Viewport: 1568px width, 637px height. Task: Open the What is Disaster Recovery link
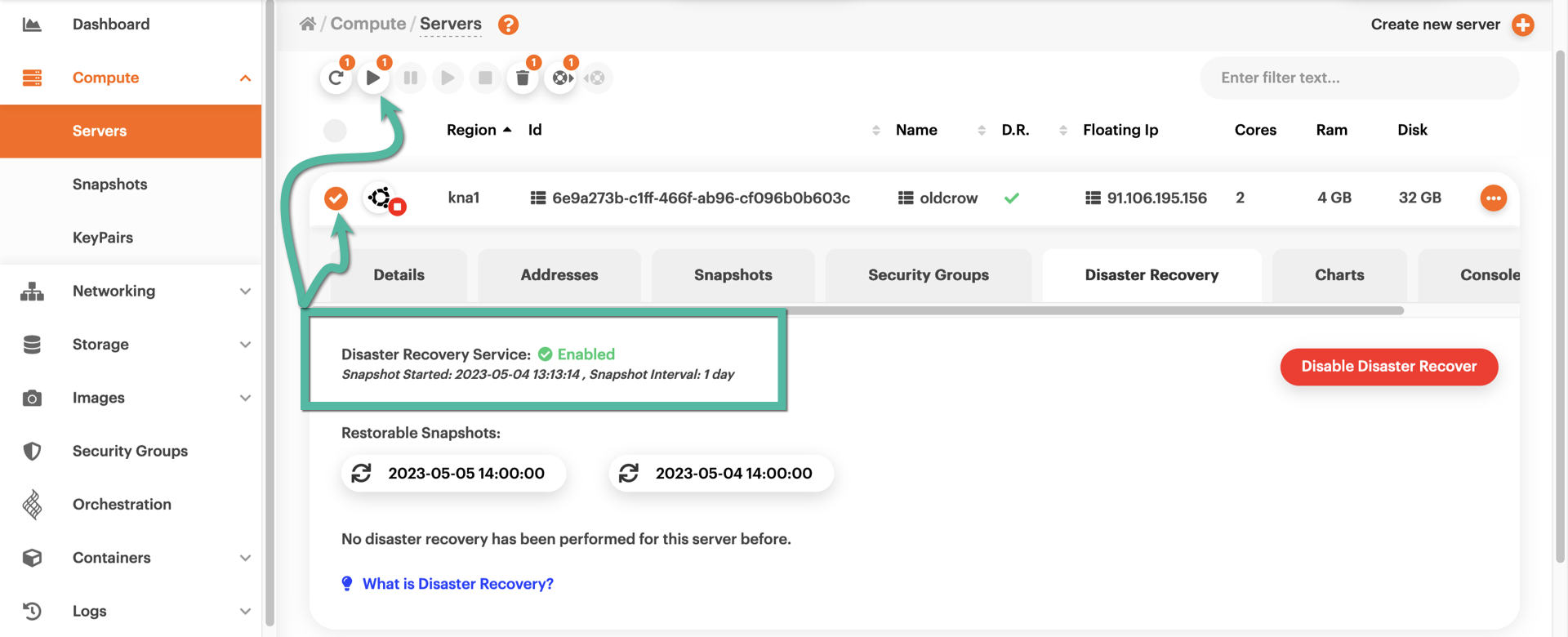click(x=457, y=584)
